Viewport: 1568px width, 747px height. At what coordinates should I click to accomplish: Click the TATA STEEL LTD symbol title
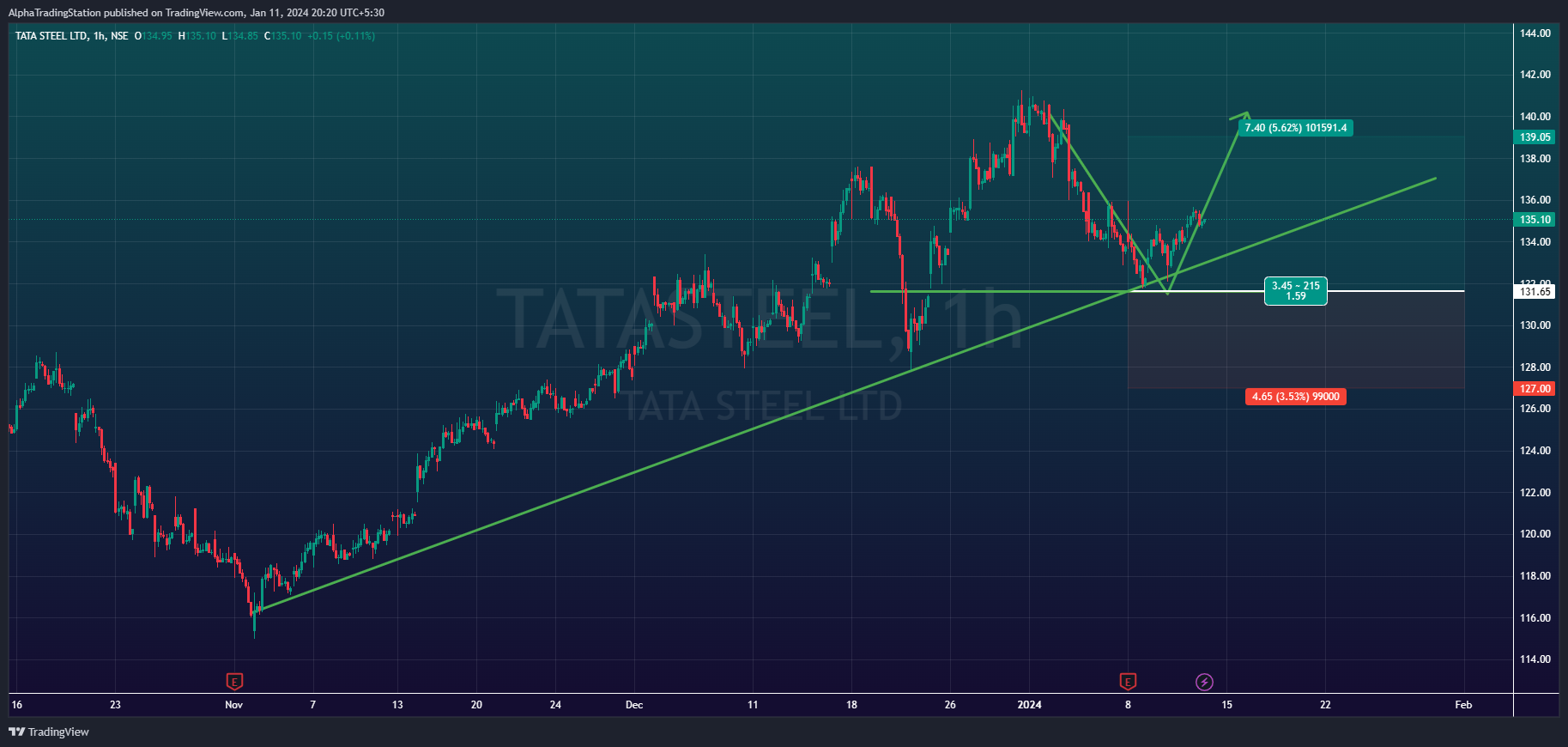51,36
